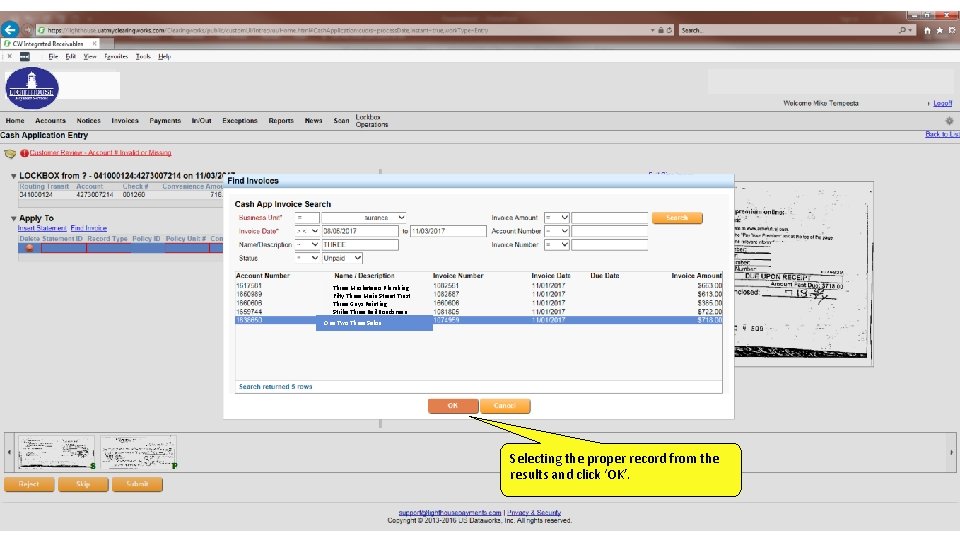Viewport: 960px width, 540px height.
Task: Click the settings gear icon near navigation bar
Action: tap(949, 121)
